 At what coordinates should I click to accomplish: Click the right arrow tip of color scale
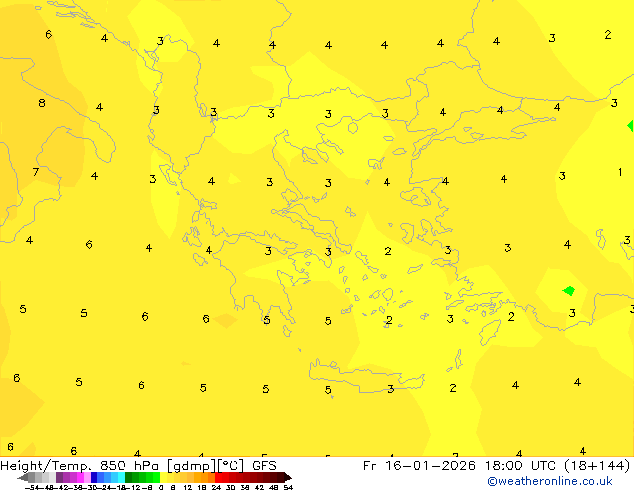click(x=287, y=478)
